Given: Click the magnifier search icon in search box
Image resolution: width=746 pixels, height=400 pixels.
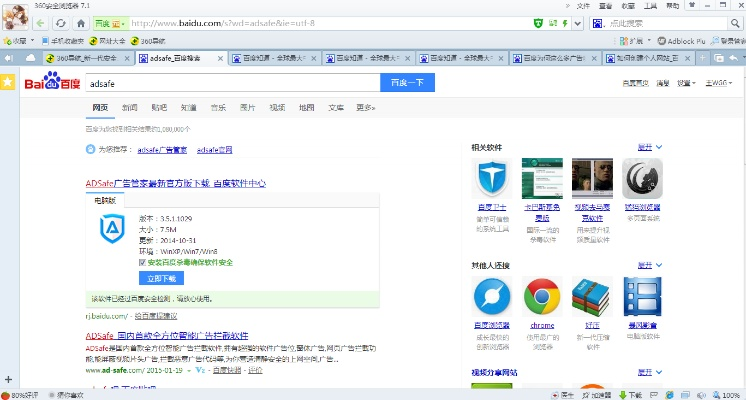Looking at the screenshot, I should click(735, 23).
